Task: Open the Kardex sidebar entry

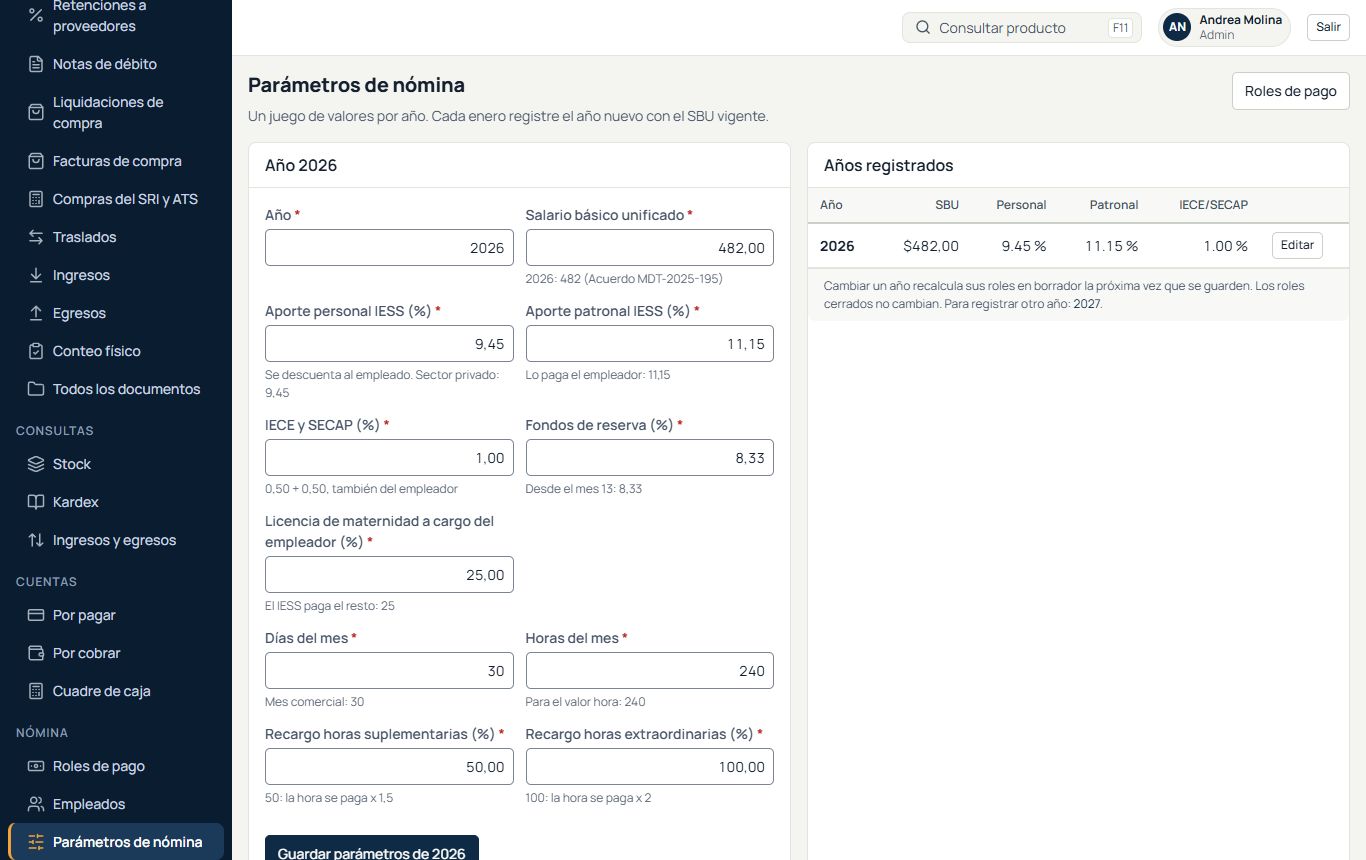Action: (116, 502)
